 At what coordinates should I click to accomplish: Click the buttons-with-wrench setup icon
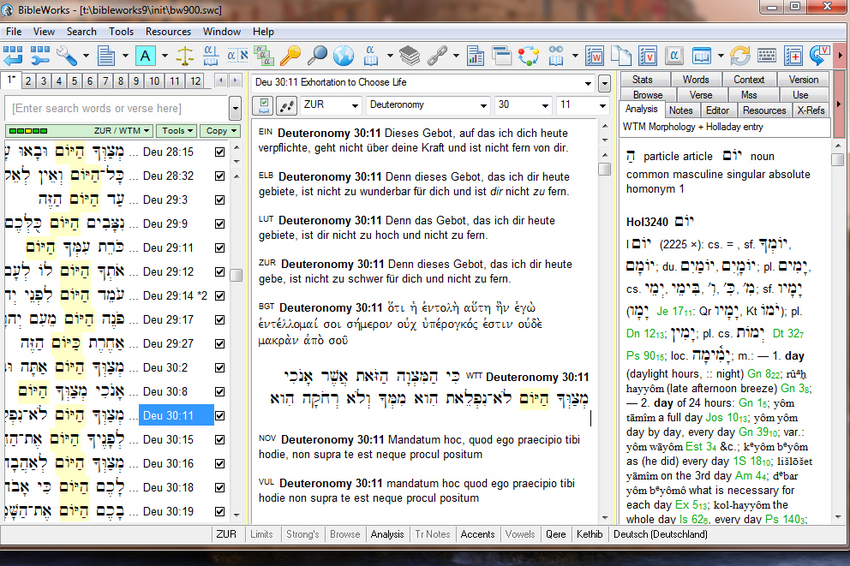[x=40, y=55]
